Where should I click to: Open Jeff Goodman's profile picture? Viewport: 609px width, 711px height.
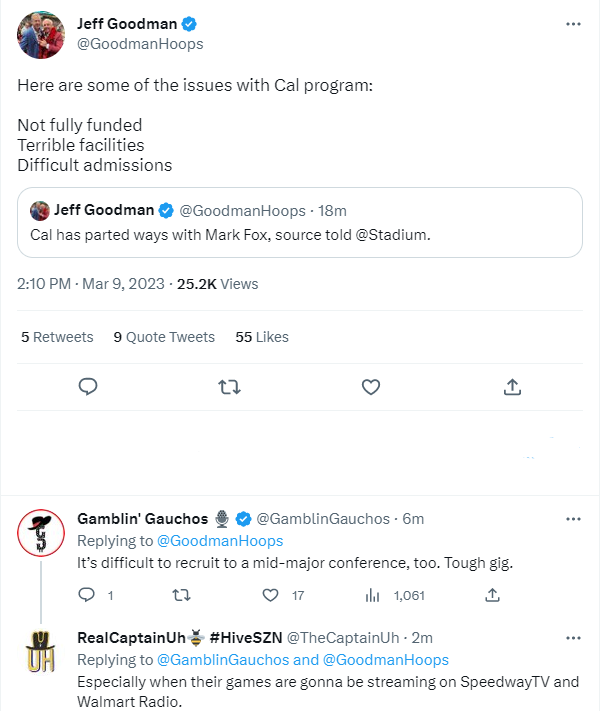[41, 35]
